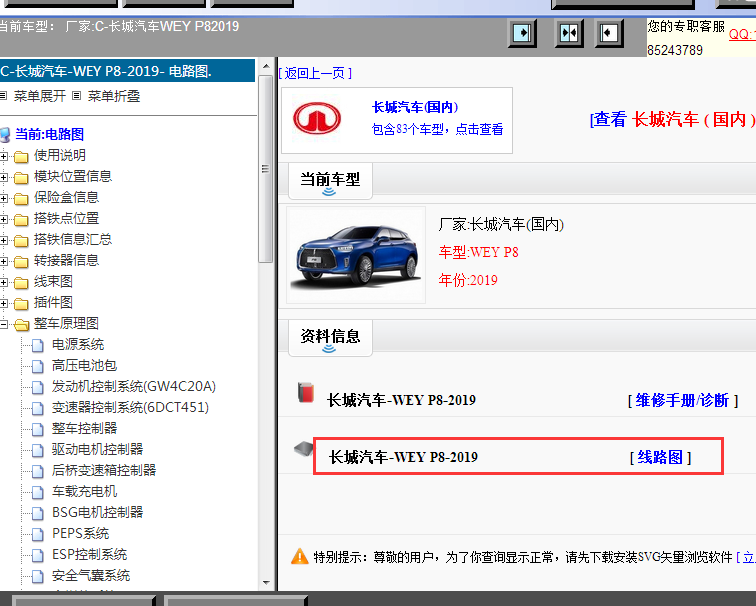Open the 长城汽车(国内) brand link

coord(415,107)
